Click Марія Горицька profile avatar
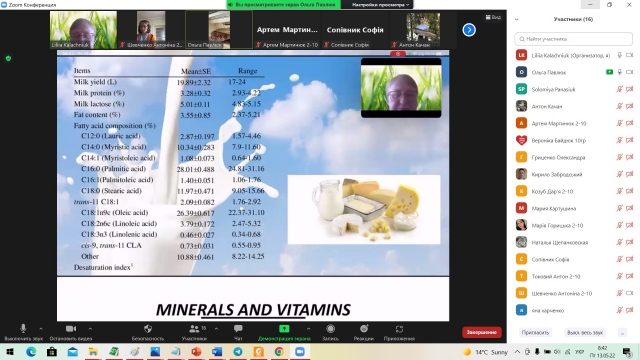Image resolution: width=640 pixels, height=360 pixels. click(x=521, y=225)
